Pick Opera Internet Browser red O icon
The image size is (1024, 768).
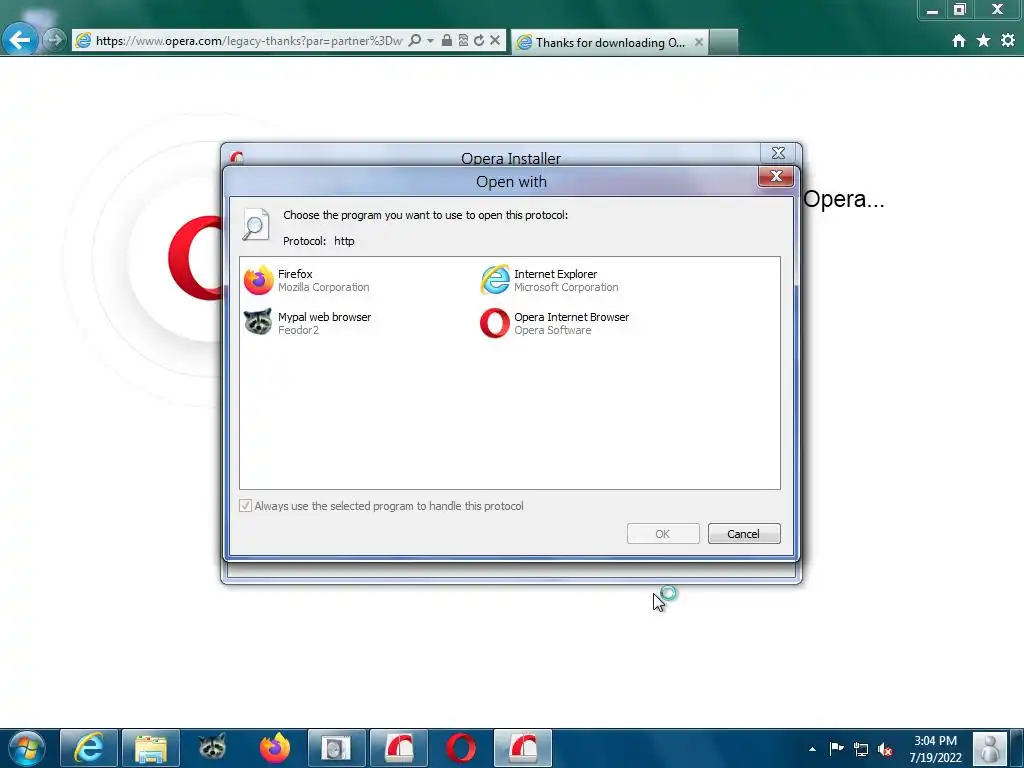tap(495, 323)
